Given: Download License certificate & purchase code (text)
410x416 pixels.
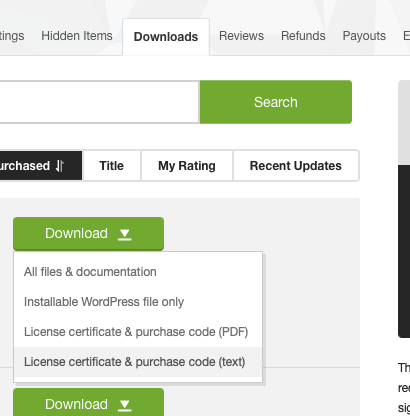Looking at the screenshot, I should 138,362.
